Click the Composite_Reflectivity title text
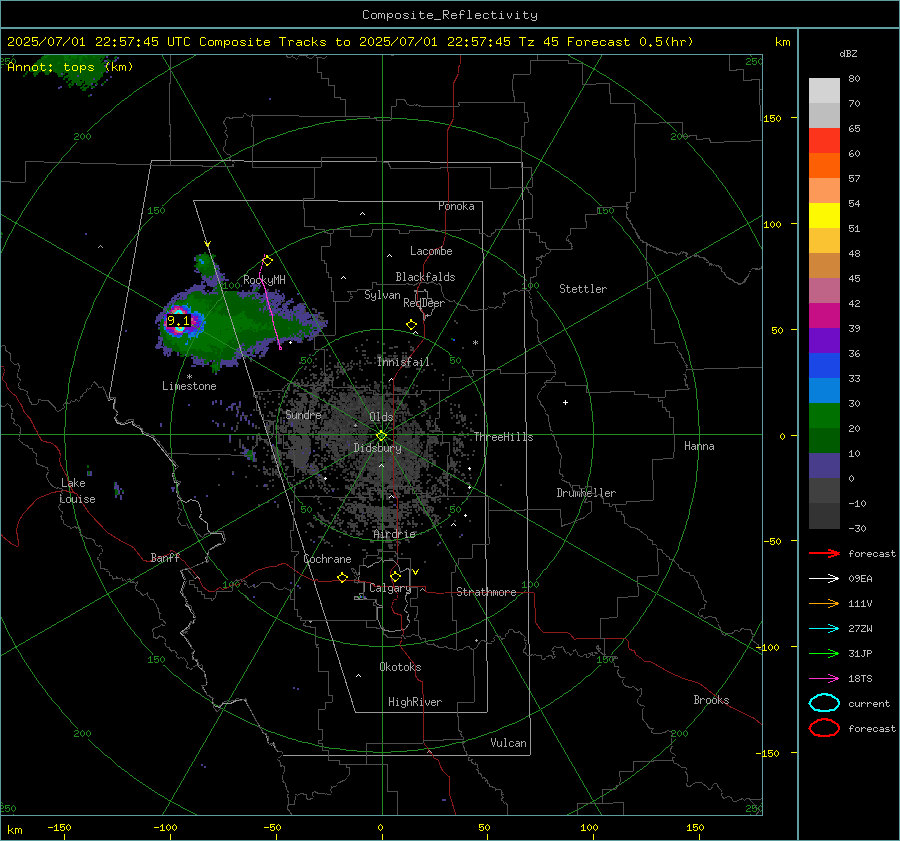Image resolution: width=900 pixels, height=841 pixels. coord(449,15)
